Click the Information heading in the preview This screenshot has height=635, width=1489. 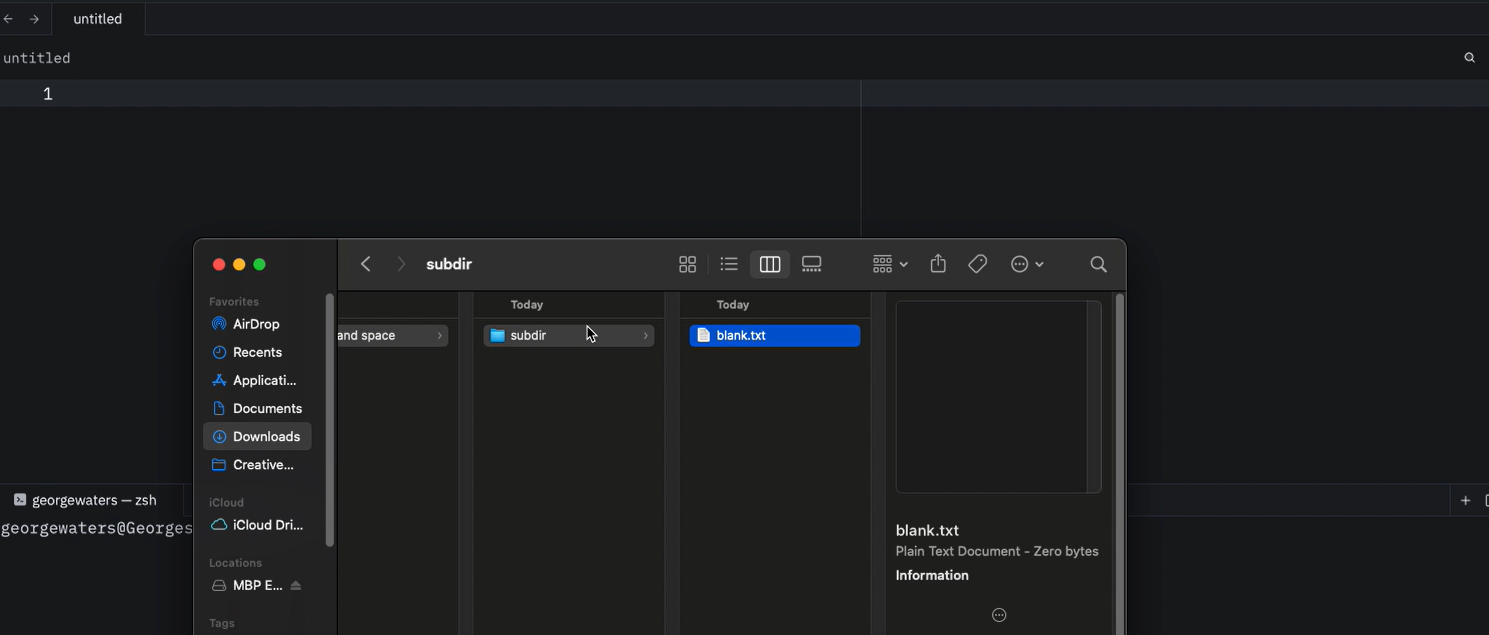click(932, 575)
